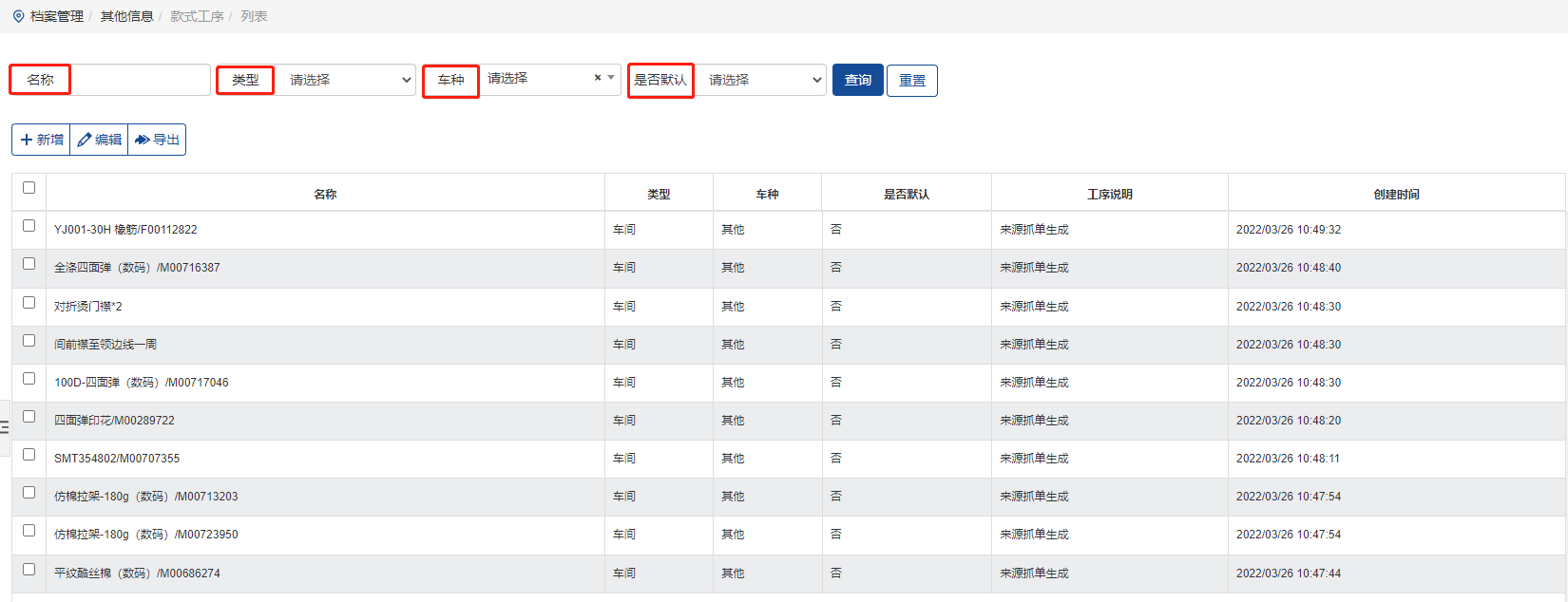Click the sidebar collapse handle on left edge
The image size is (1568, 602).
[5, 427]
